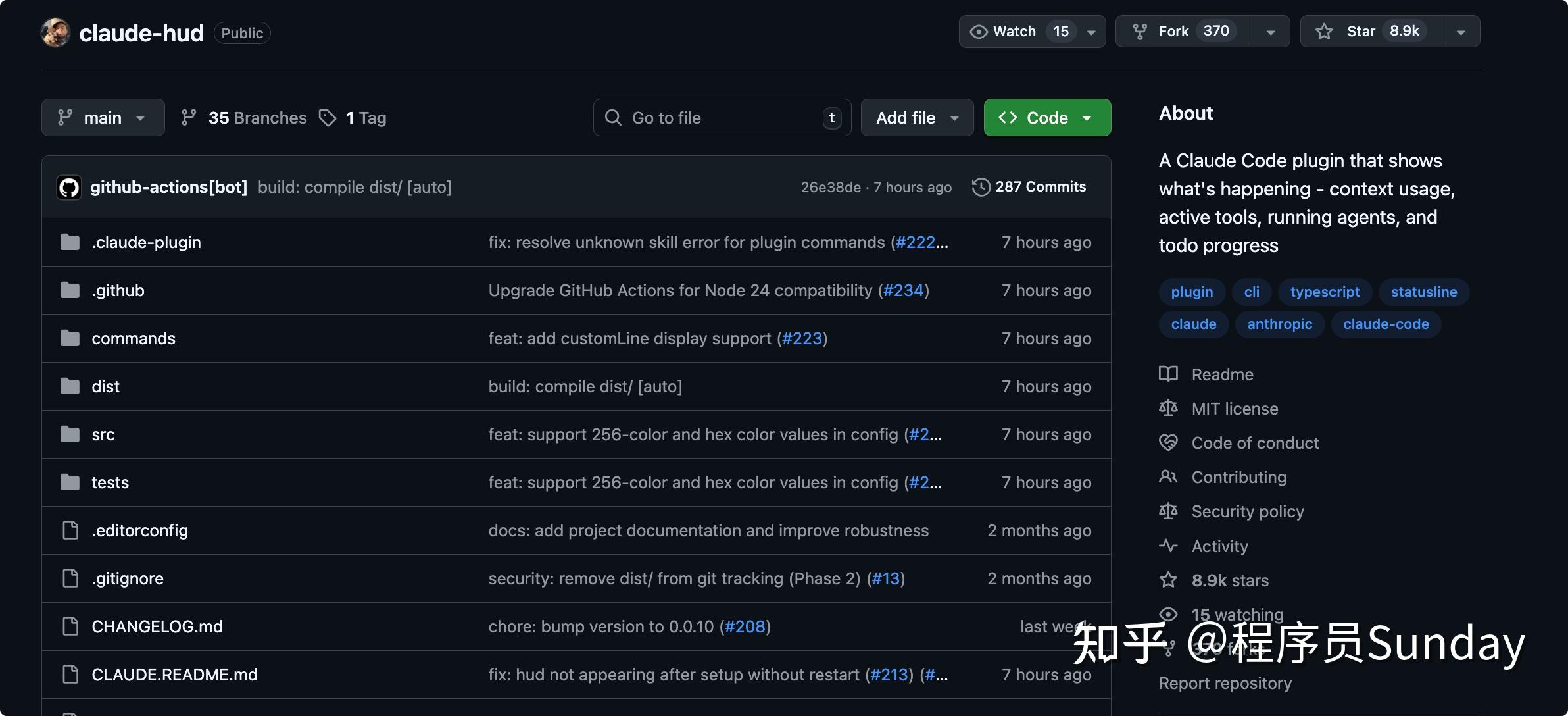Click the tests folder icon
Screen dimensions: 1568x716
(x=70, y=482)
